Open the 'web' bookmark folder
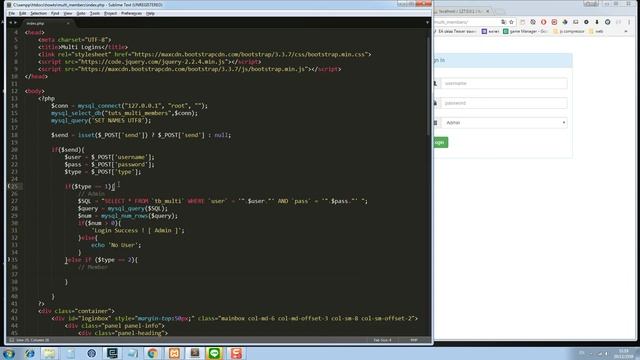This screenshot has height=360, width=640. click(596, 31)
